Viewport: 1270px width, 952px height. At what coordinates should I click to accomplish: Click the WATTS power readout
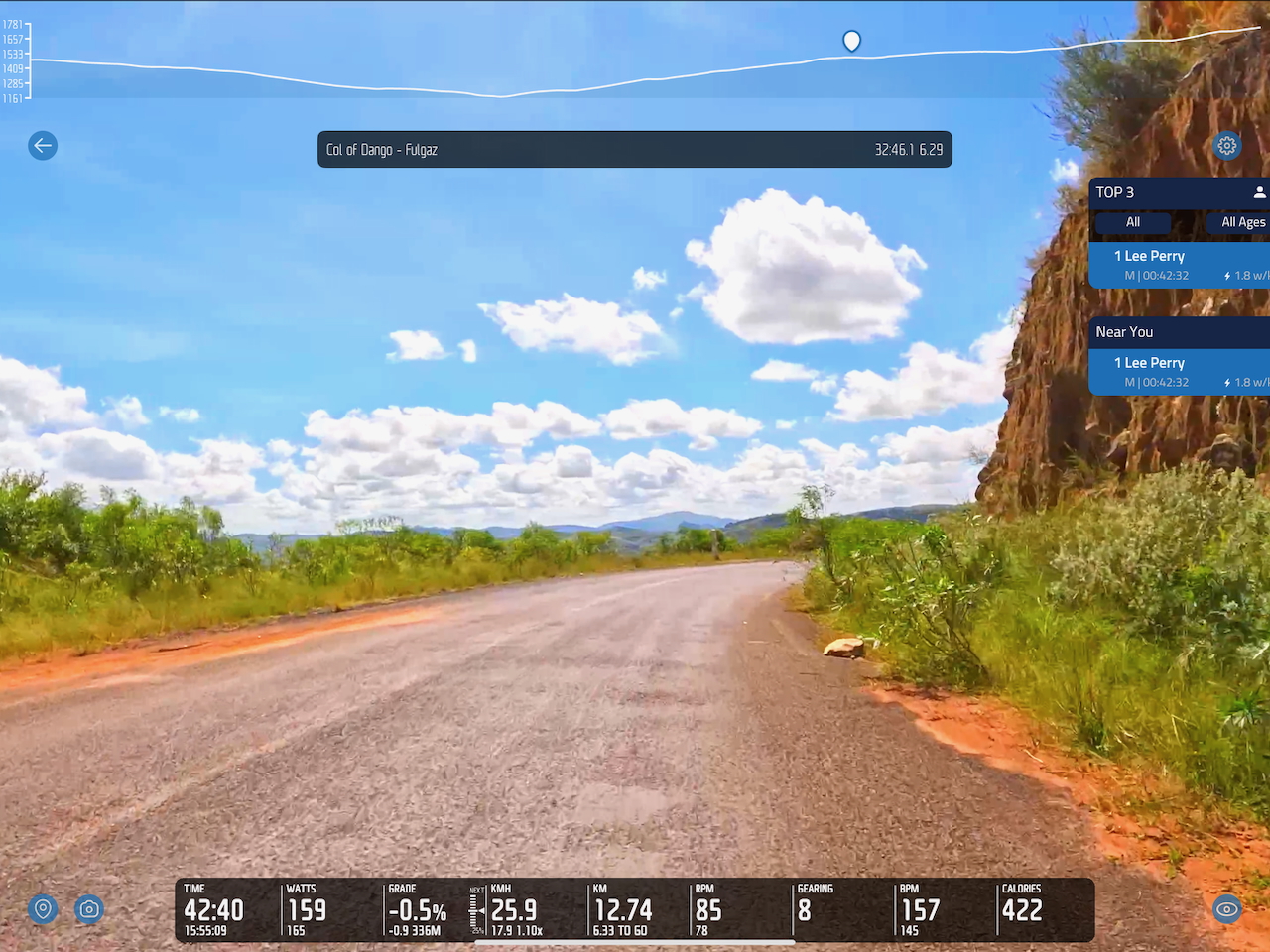tap(308, 909)
